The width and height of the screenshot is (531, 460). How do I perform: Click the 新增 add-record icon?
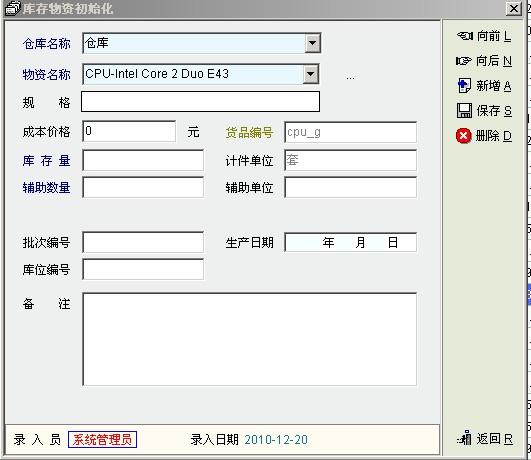464,85
